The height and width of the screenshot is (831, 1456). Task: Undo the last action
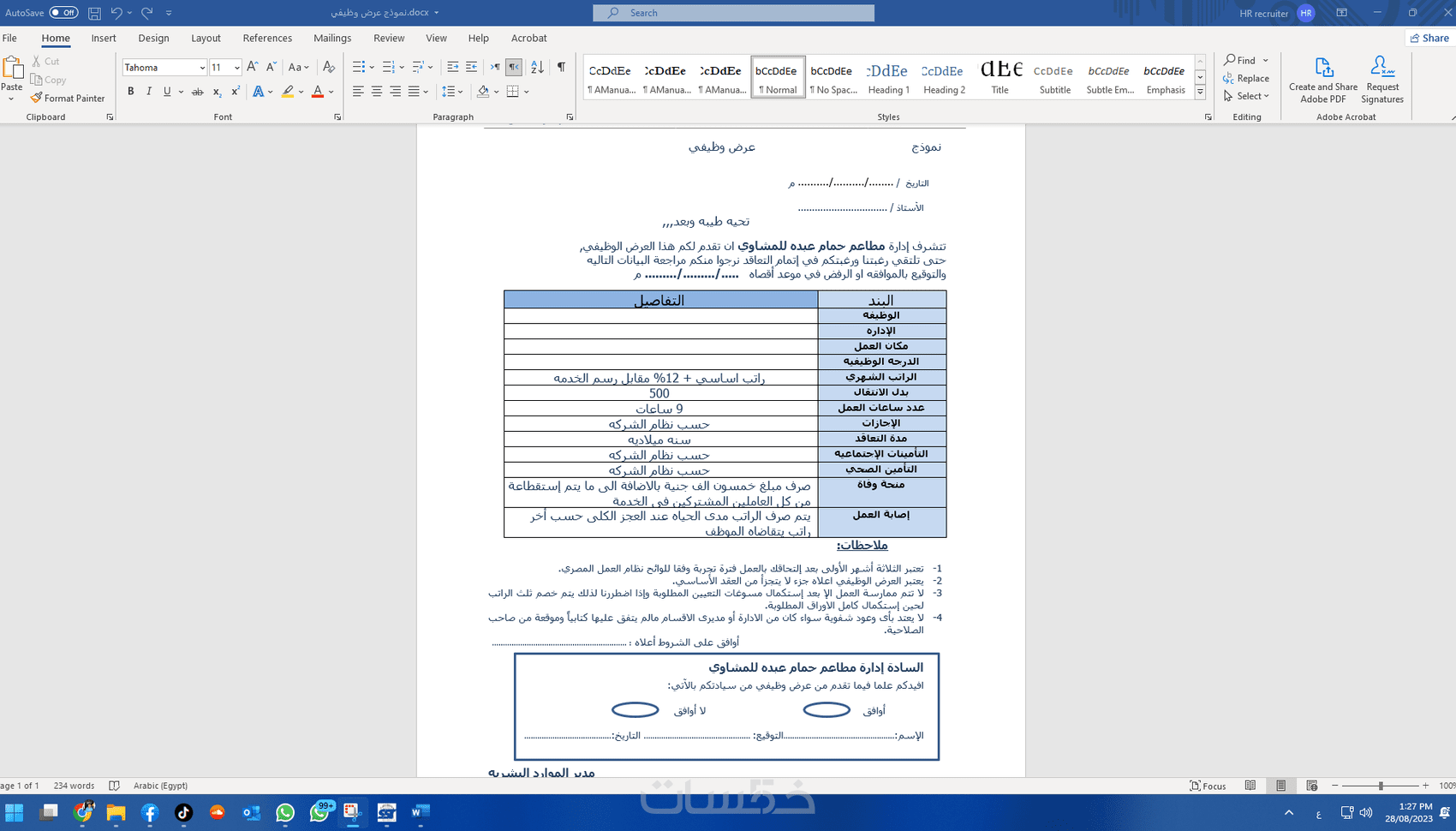116,13
